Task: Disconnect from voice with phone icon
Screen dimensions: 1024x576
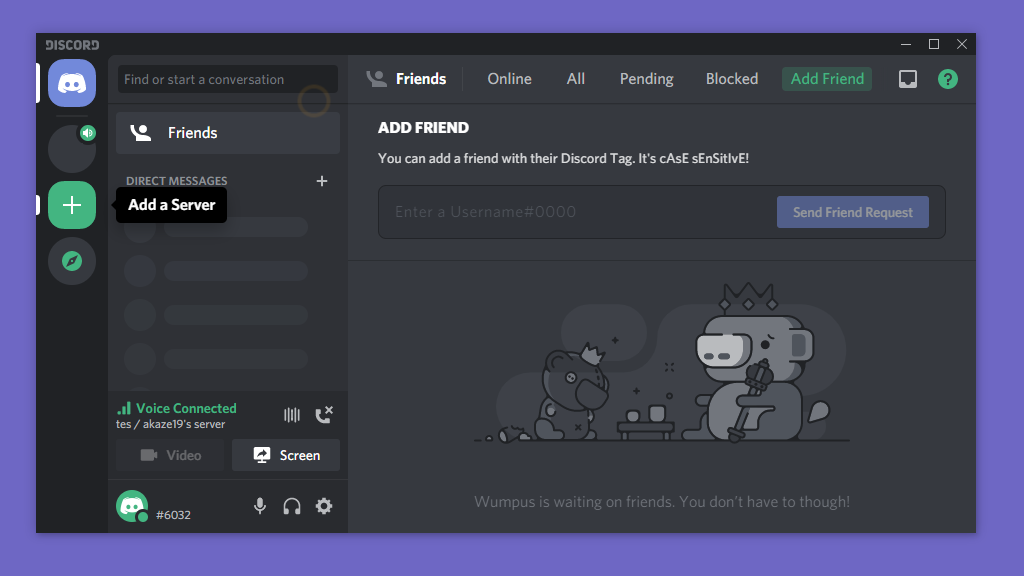Action: tap(324, 415)
